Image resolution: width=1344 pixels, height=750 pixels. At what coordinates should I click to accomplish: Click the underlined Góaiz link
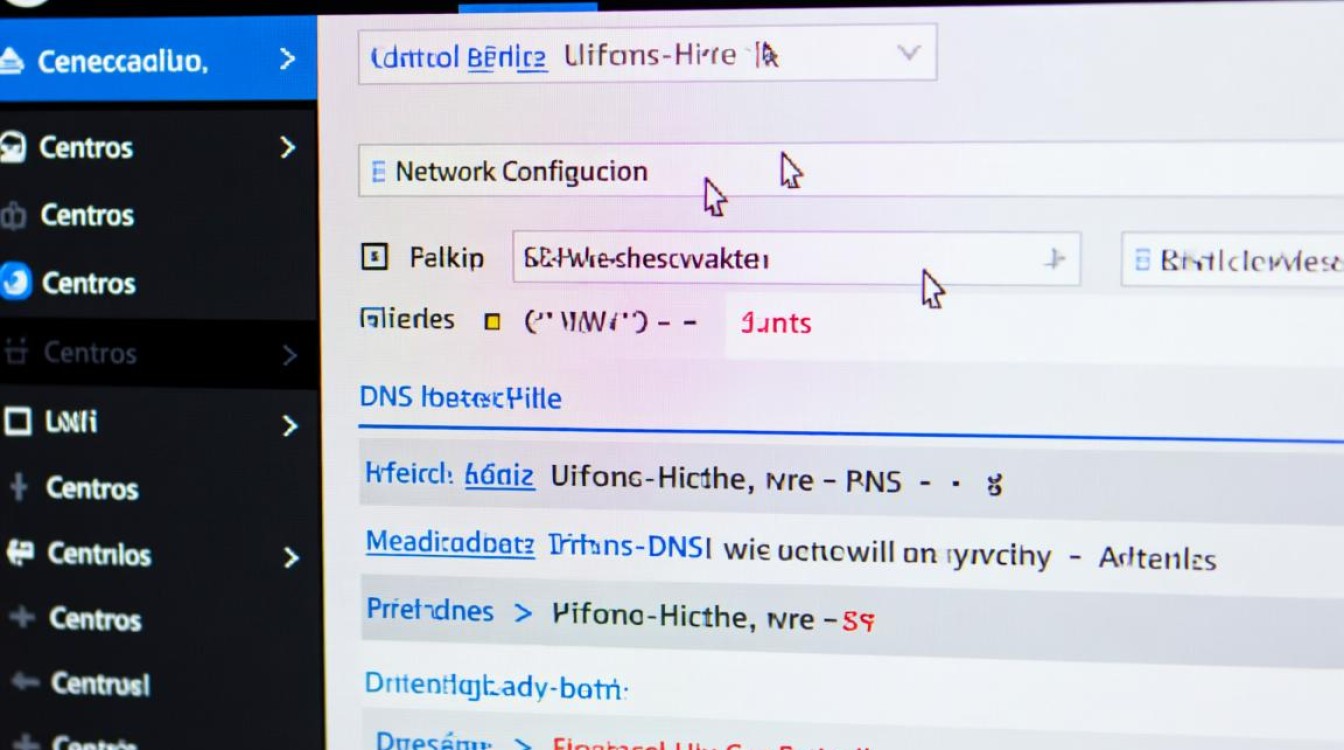(x=499, y=476)
